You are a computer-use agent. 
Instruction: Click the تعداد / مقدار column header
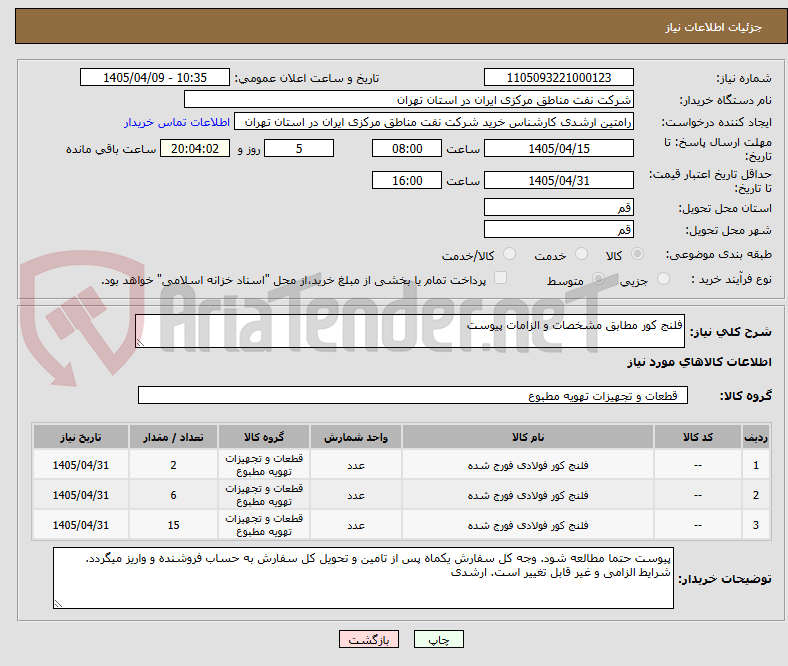[x=173, y=437]
